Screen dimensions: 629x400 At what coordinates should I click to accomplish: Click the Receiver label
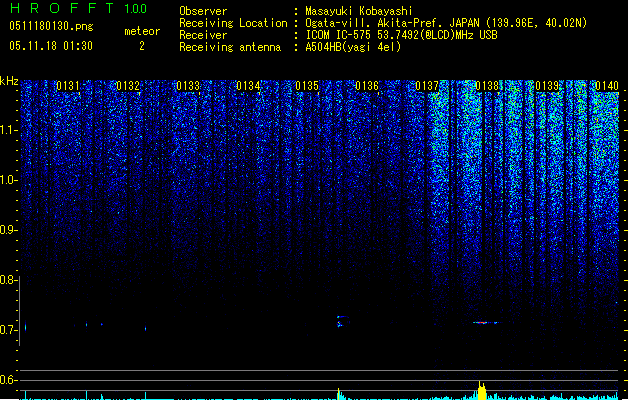point(203,35)
